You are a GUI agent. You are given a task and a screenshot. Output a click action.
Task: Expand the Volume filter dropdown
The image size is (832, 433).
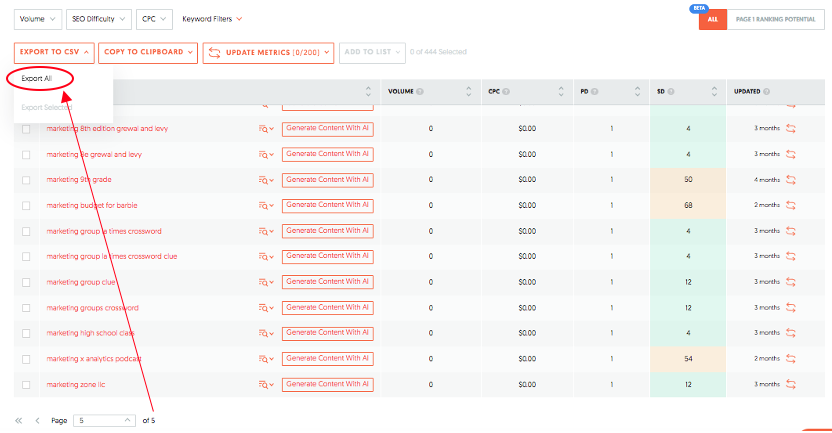34,19
